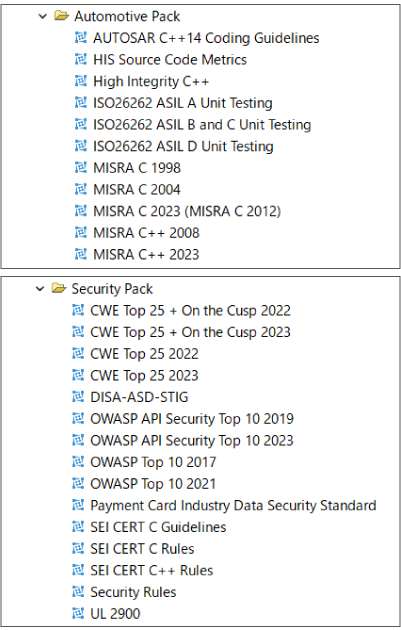Click the icon next to MISRA C++ 2023
The width and height of the screenshot is (401, 630).
(x=81, y=254)
